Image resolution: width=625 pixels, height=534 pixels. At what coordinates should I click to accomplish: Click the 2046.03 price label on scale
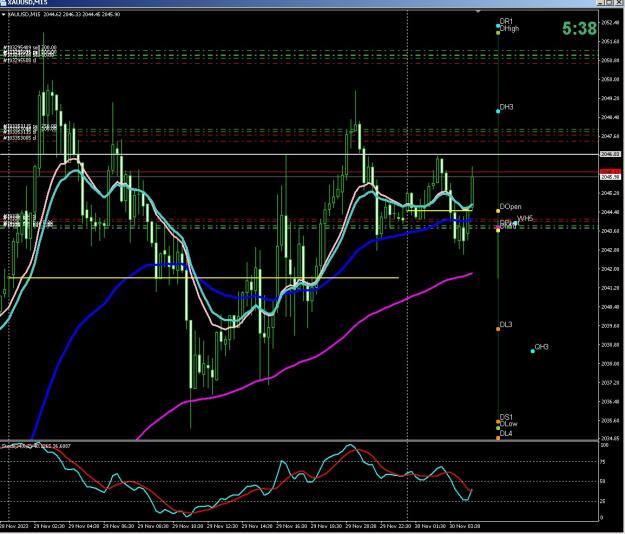pos(610,154)
